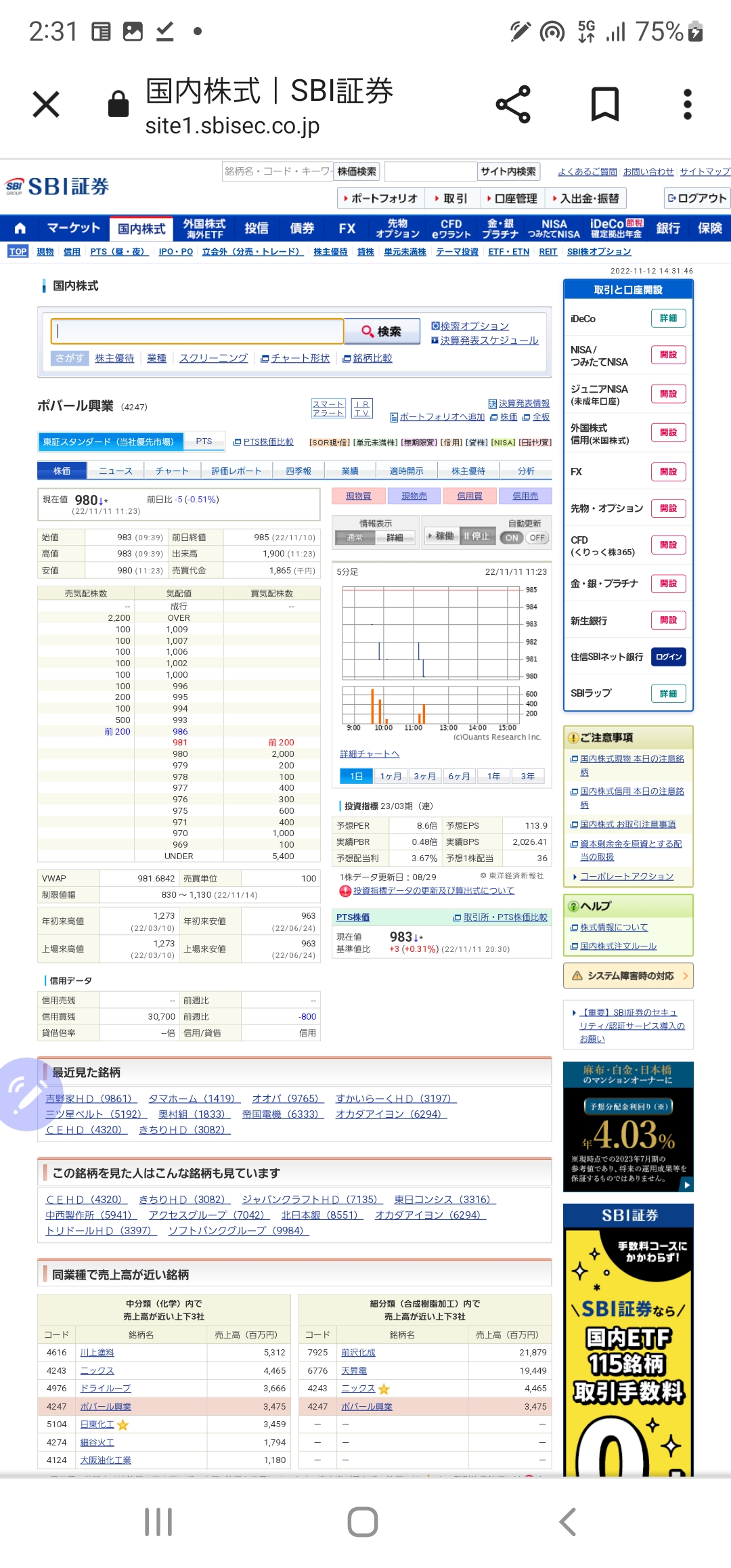Select 3年 chart period
Image resolution: width=731 pixels, height=1568 pixels.
(528, 776)
